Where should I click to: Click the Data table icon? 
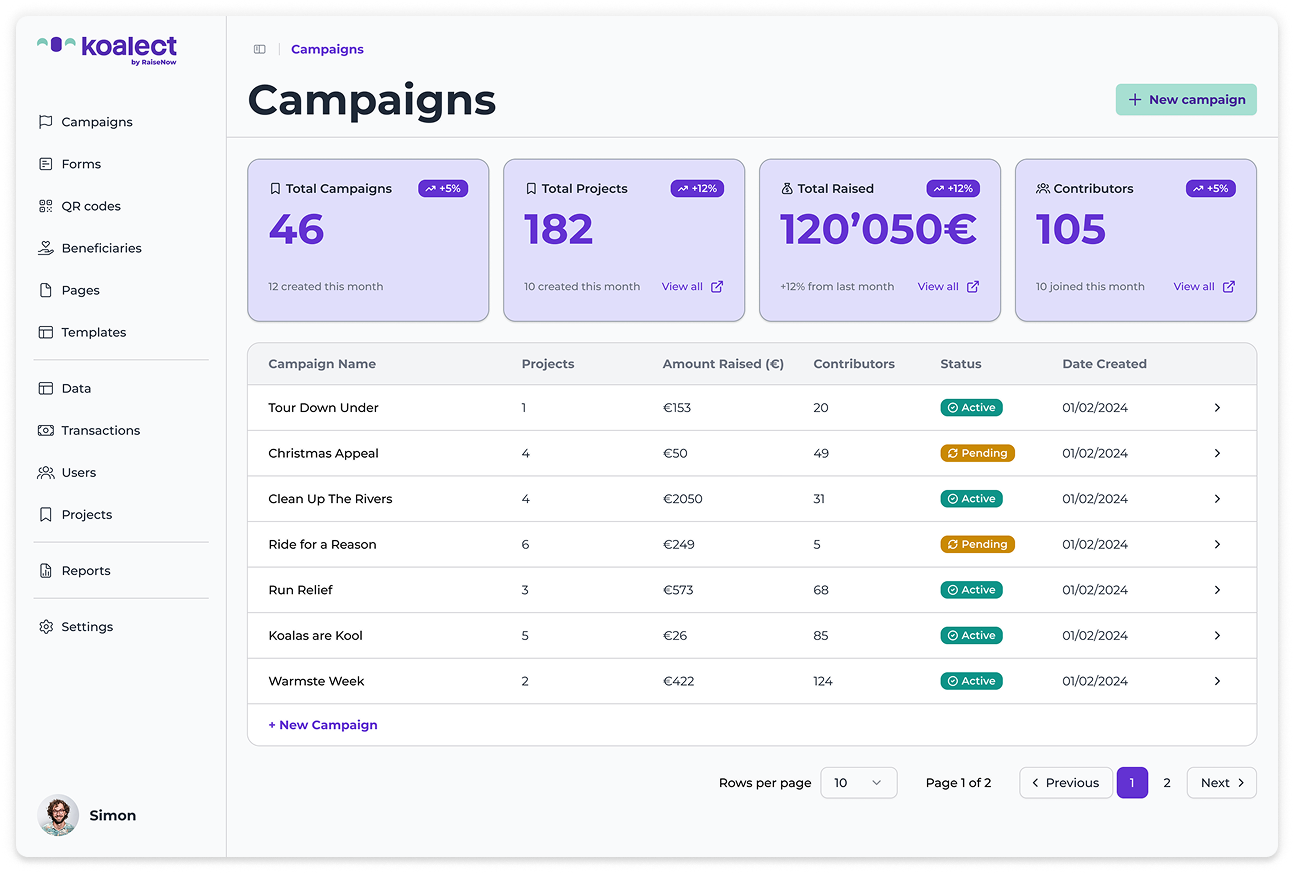coord(45,388)
